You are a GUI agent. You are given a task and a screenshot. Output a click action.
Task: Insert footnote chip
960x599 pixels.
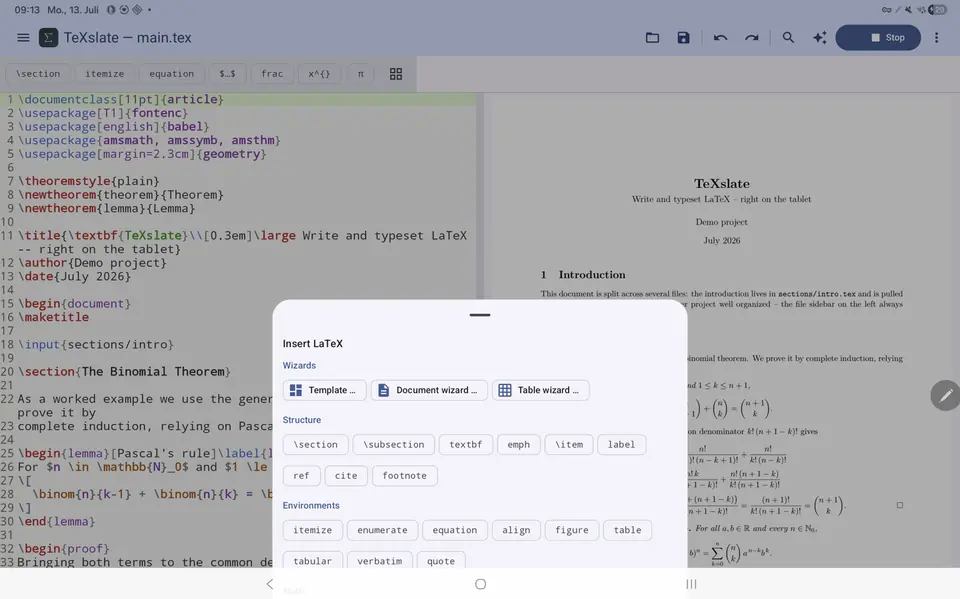point(405,476)
